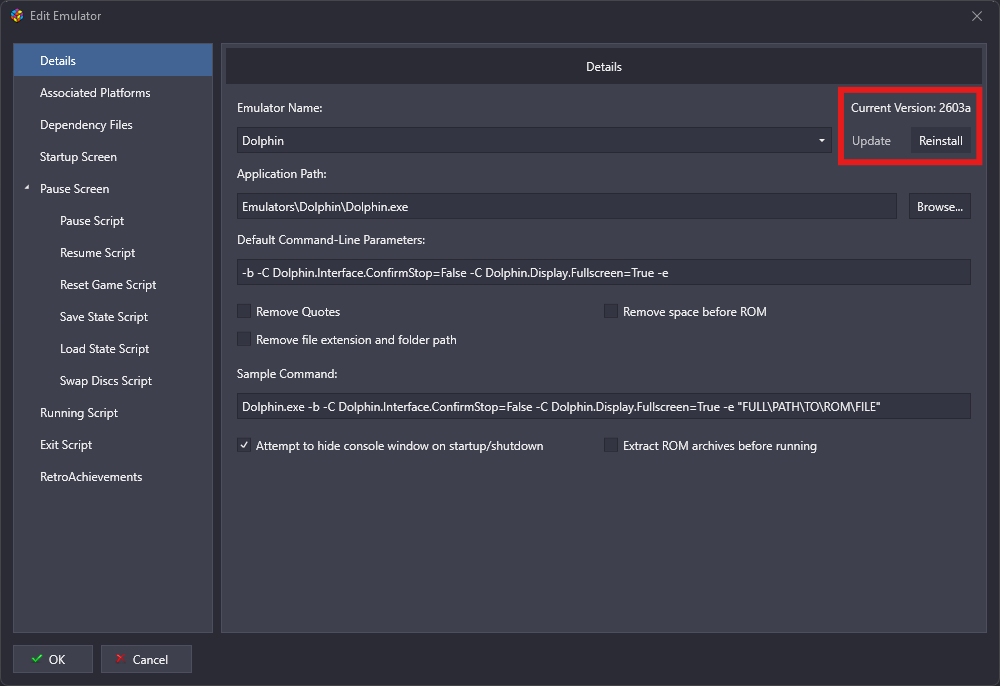The height and width of the screenshot is (686, 1000).
Task: Click the Sample Command: label
Action: [x=287, y=374]
